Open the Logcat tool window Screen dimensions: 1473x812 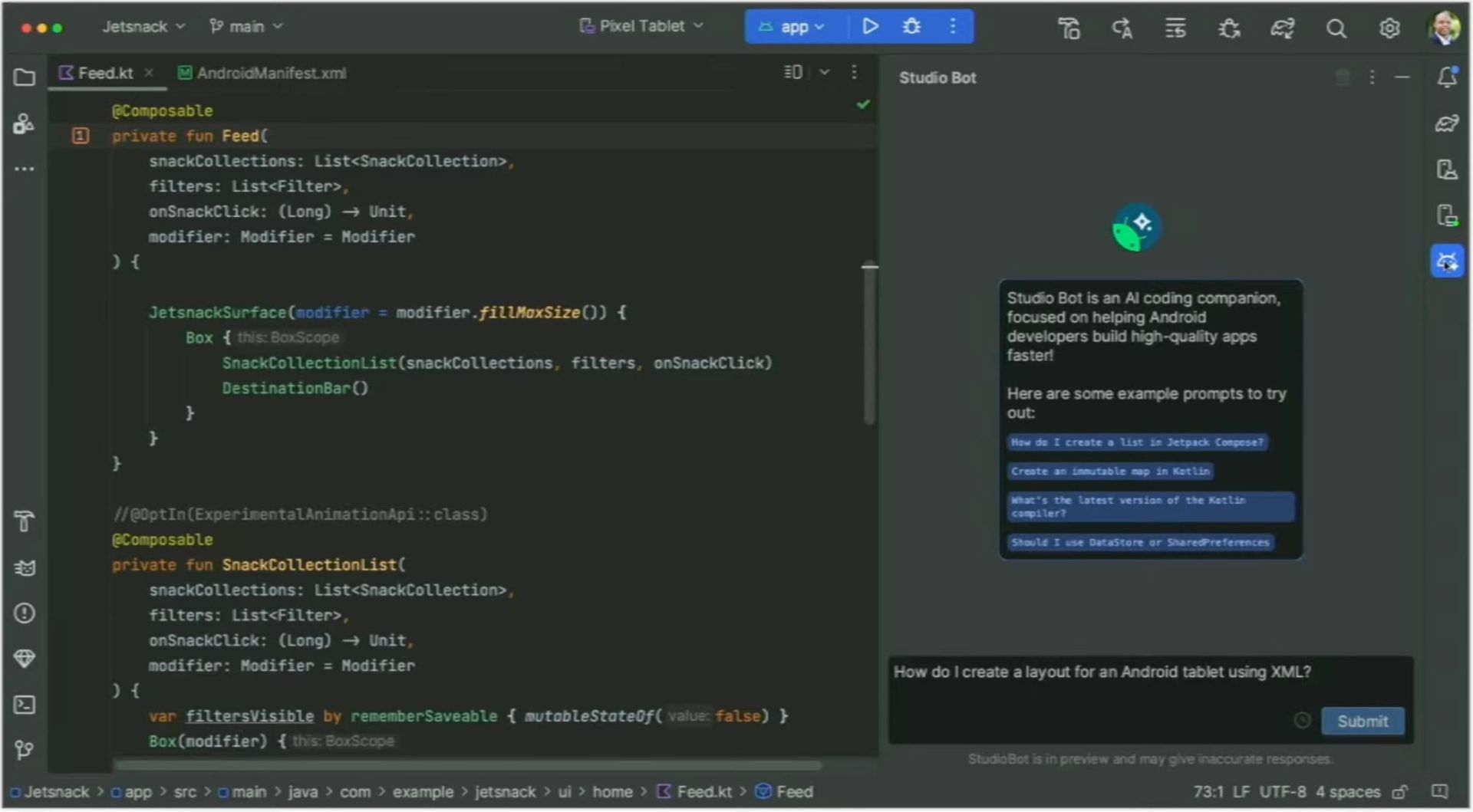25,568
